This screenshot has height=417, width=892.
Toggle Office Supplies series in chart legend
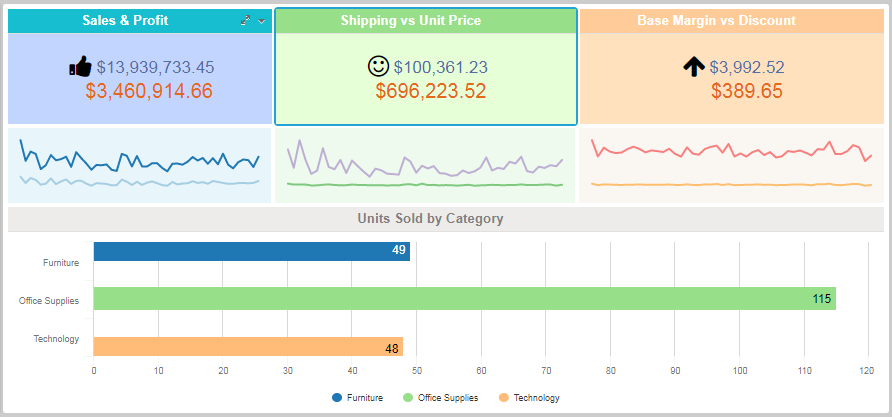click(x=440, y=398)
